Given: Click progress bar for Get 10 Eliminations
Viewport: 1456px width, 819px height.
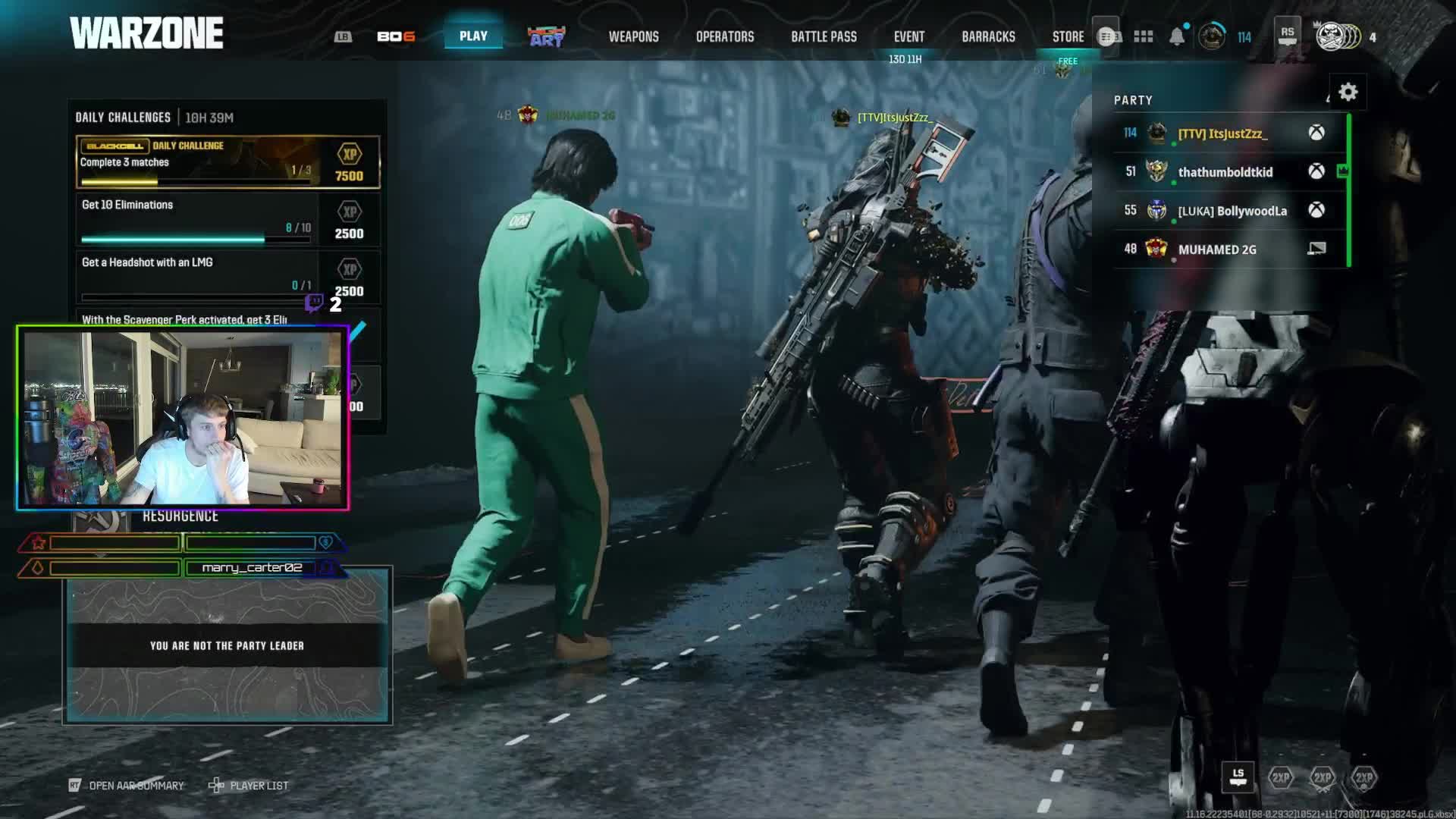Looking at the screenshot, I should 196,240.
